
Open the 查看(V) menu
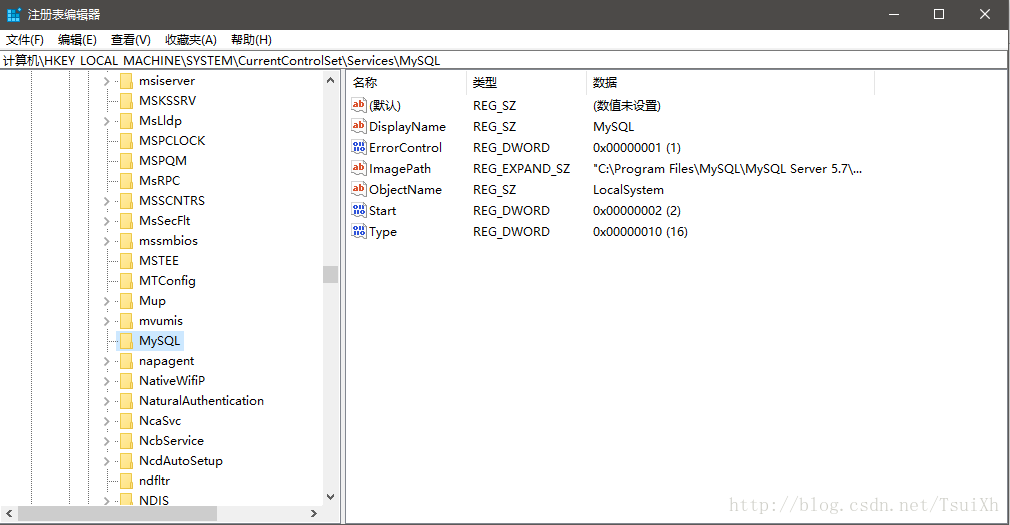[131, 40]
